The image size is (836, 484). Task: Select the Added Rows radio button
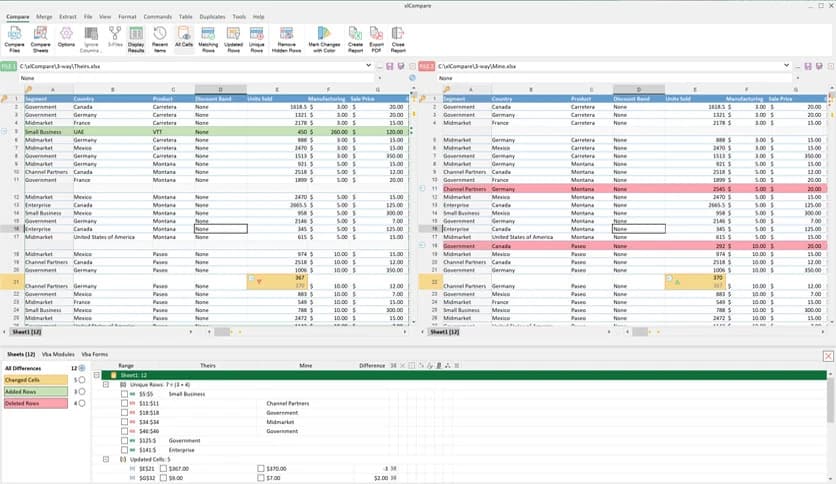tap(82, 392)
